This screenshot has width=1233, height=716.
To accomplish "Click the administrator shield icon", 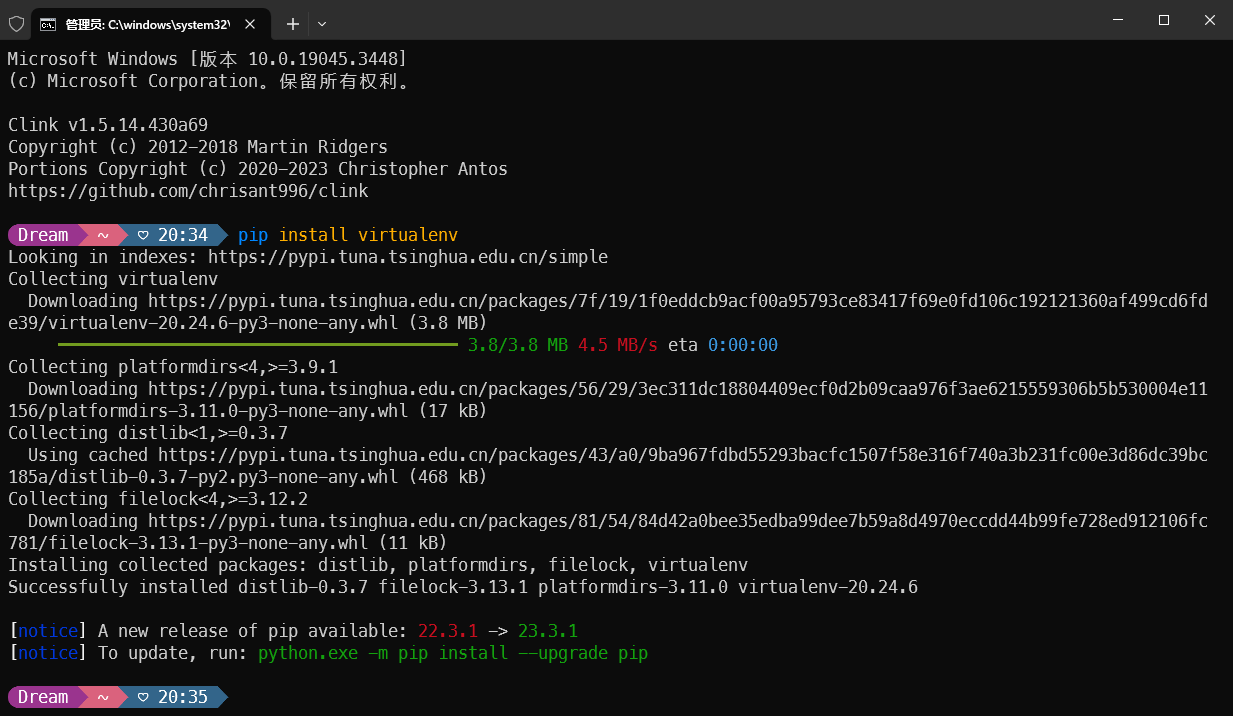I will point(16,23).
